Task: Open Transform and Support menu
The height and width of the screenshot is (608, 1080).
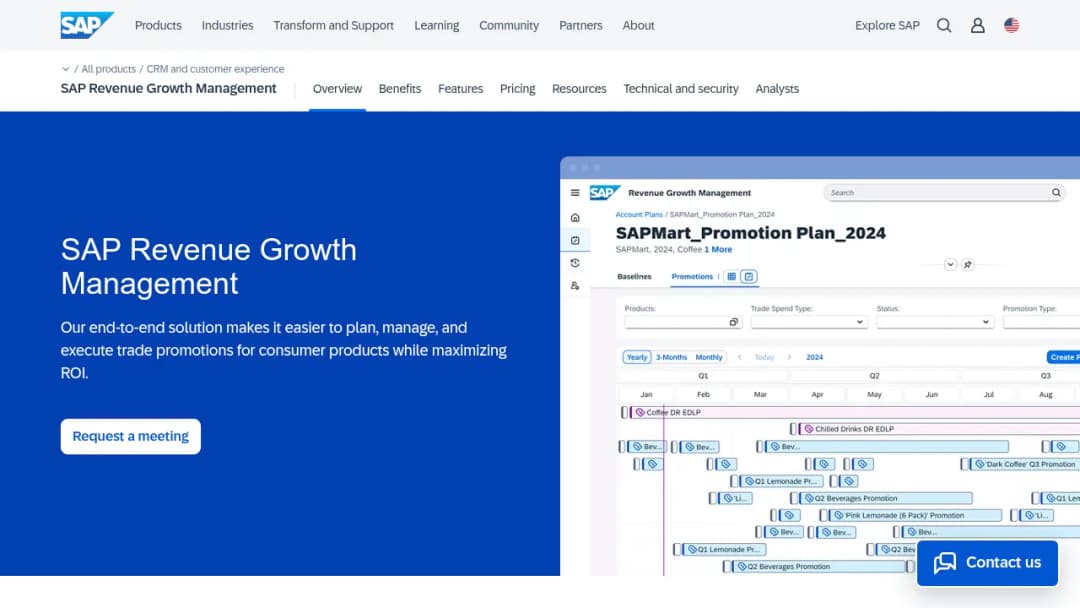Action: click(x=333, y=25)
